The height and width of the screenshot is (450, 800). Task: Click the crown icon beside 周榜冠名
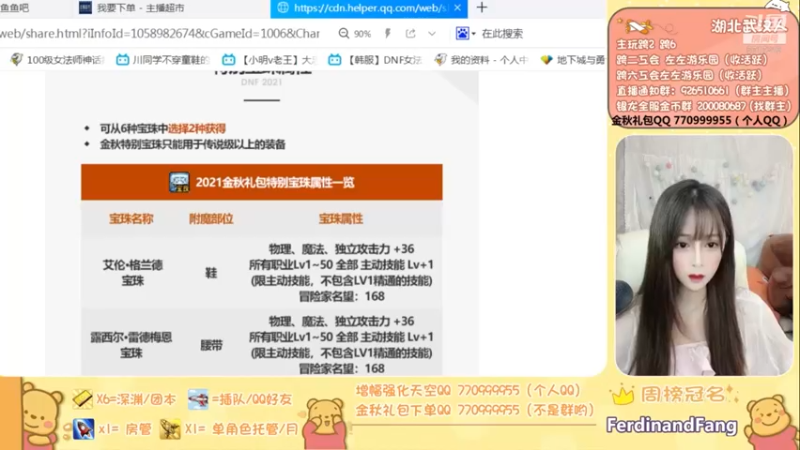click(x=622, y=395)
